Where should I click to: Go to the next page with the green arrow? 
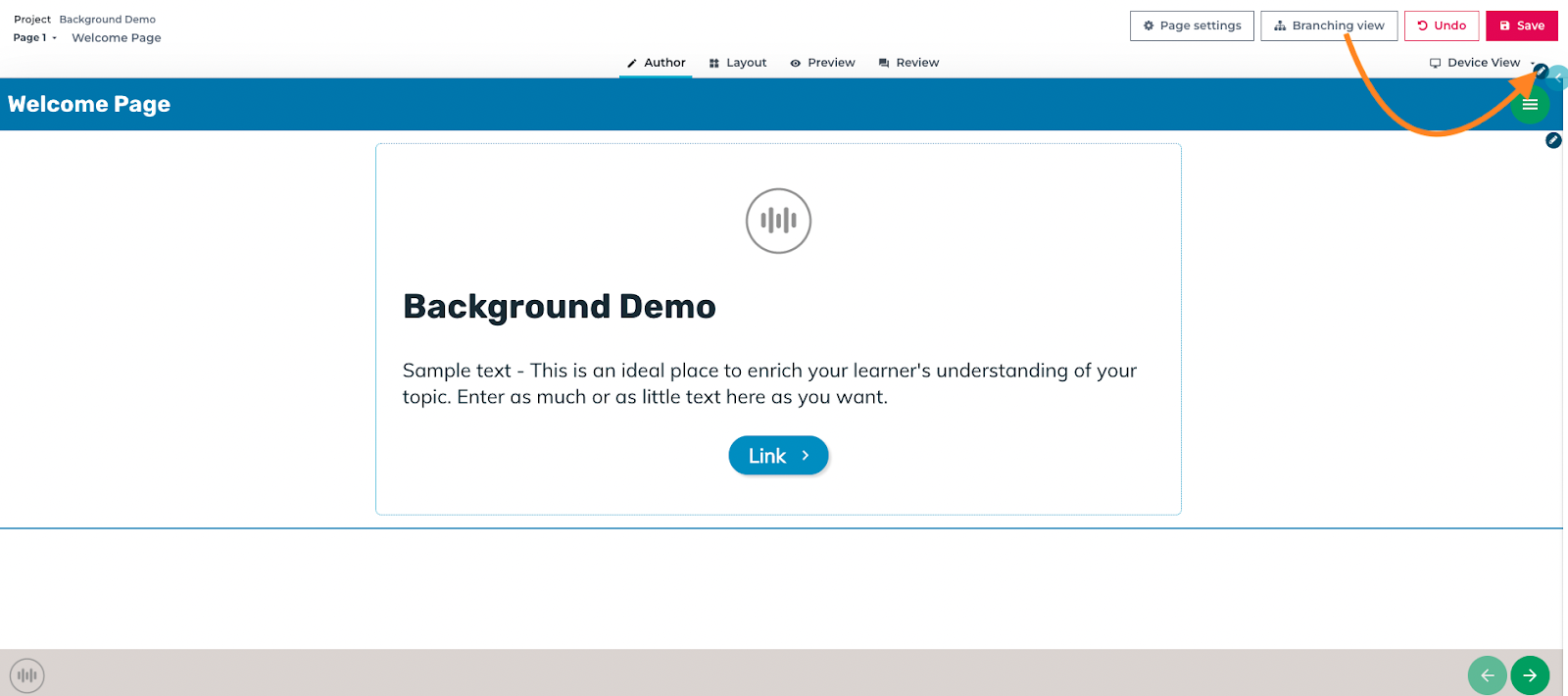(1530, 675)
